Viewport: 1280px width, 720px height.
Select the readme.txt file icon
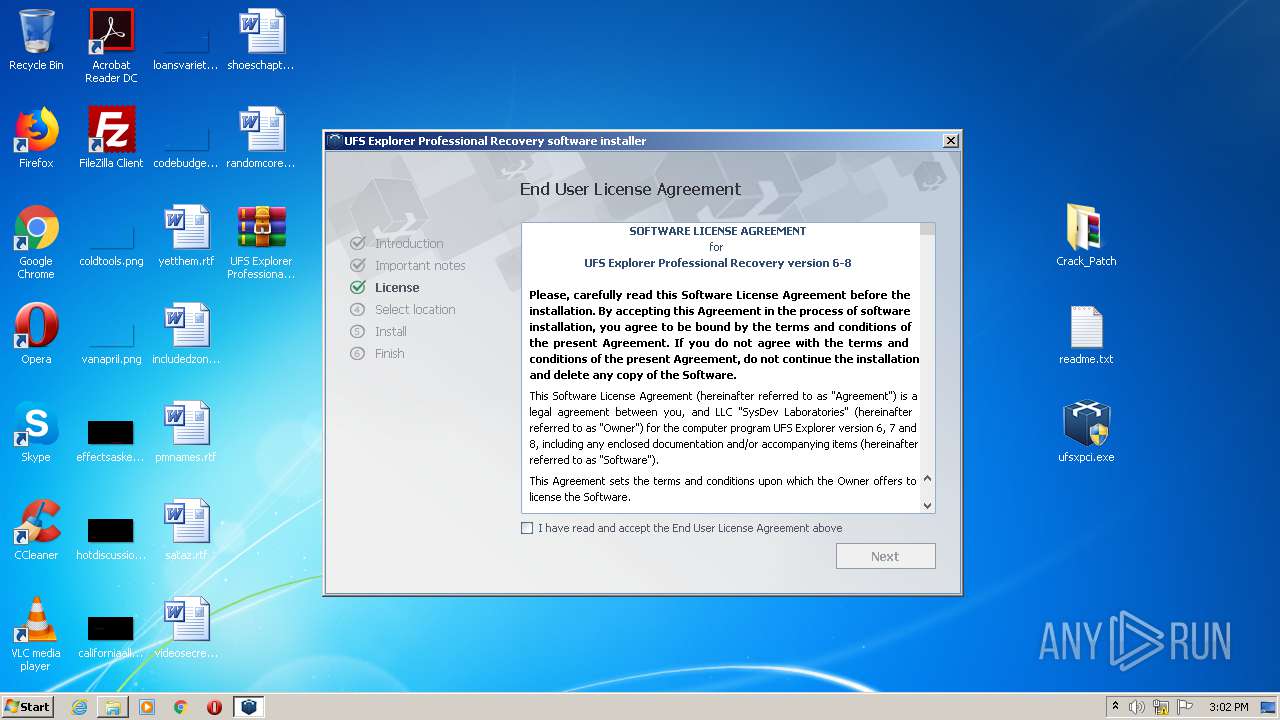click(x=1086, y=334)
